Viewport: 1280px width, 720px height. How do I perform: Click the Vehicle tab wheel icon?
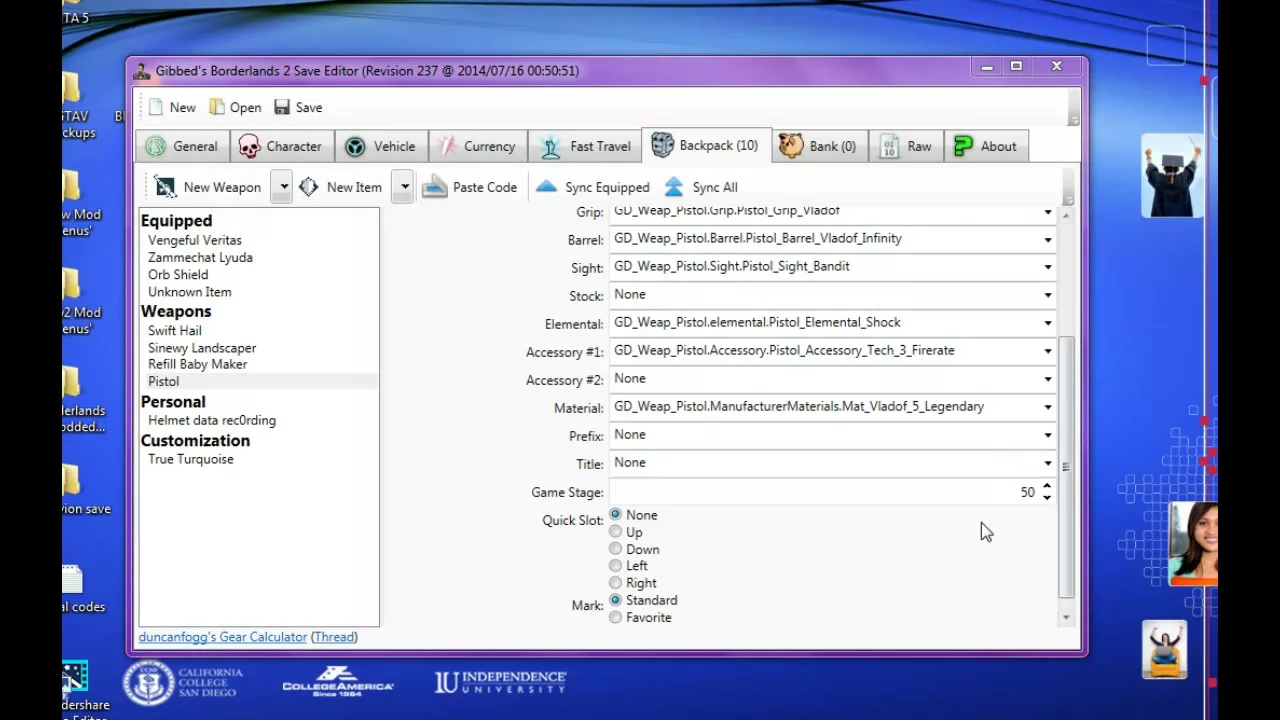click(x=355, y=146)
